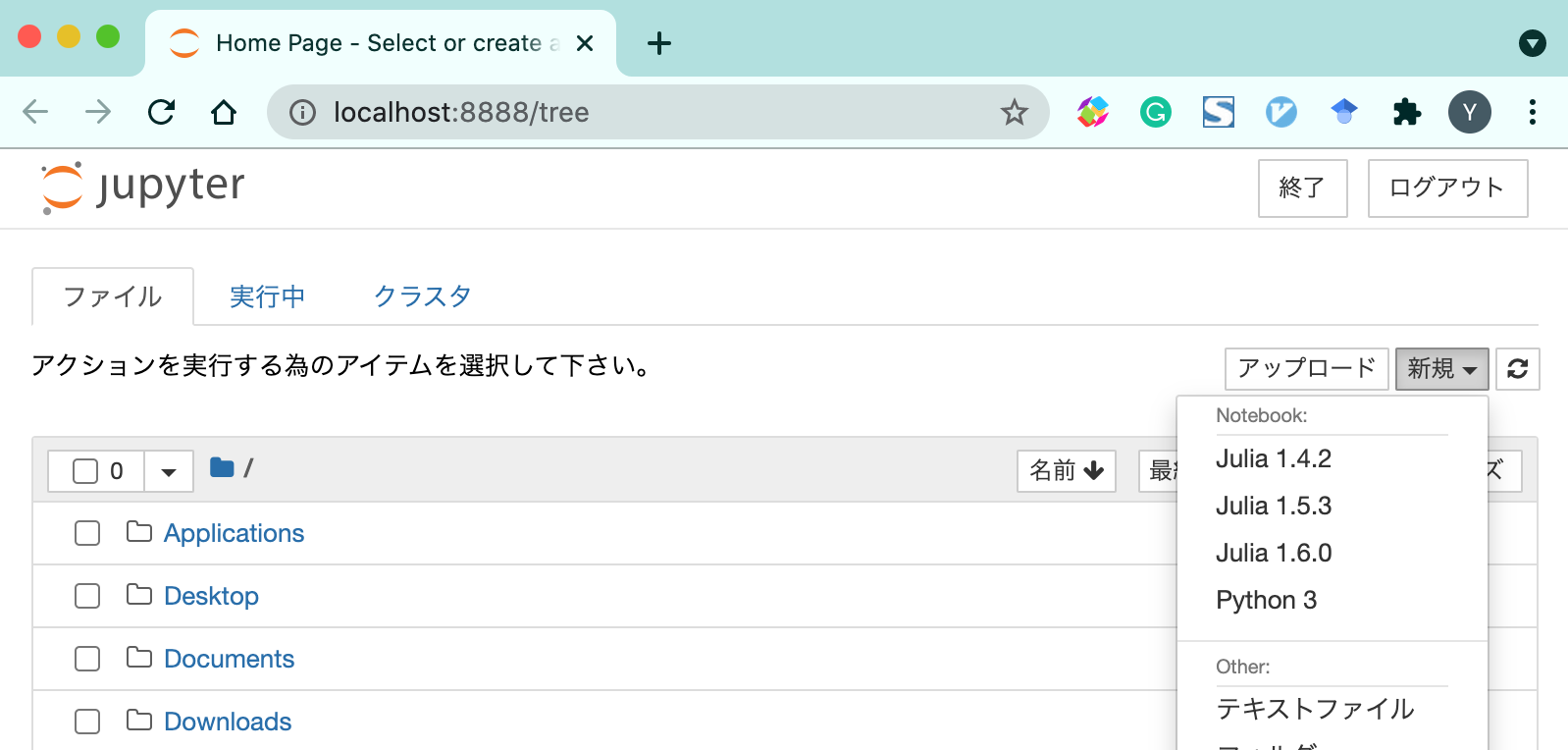Click the Jupyter logo
Screen dimensions: 1568x750
143,187
